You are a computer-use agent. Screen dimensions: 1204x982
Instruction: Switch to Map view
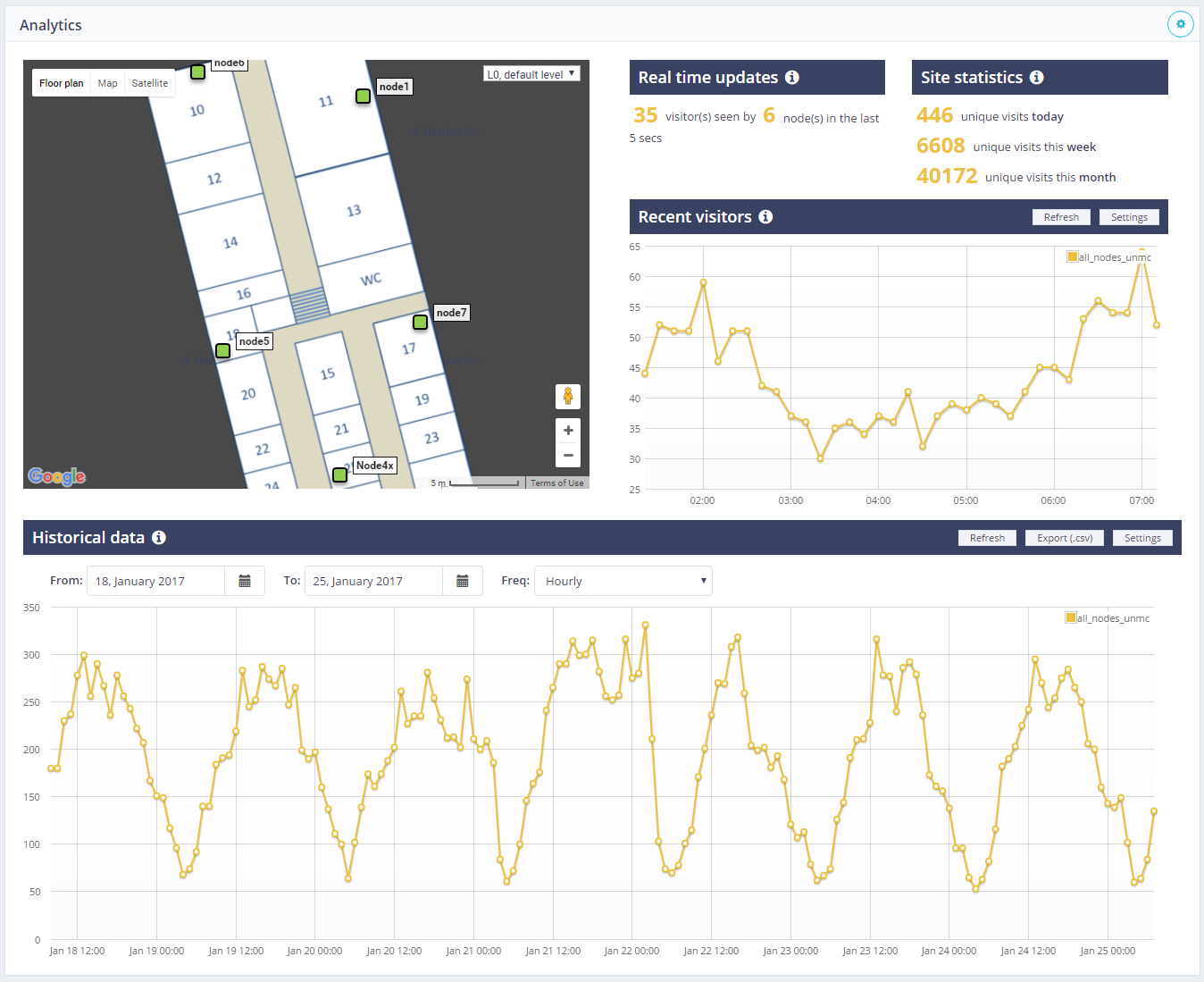click(x=108, y=83)
